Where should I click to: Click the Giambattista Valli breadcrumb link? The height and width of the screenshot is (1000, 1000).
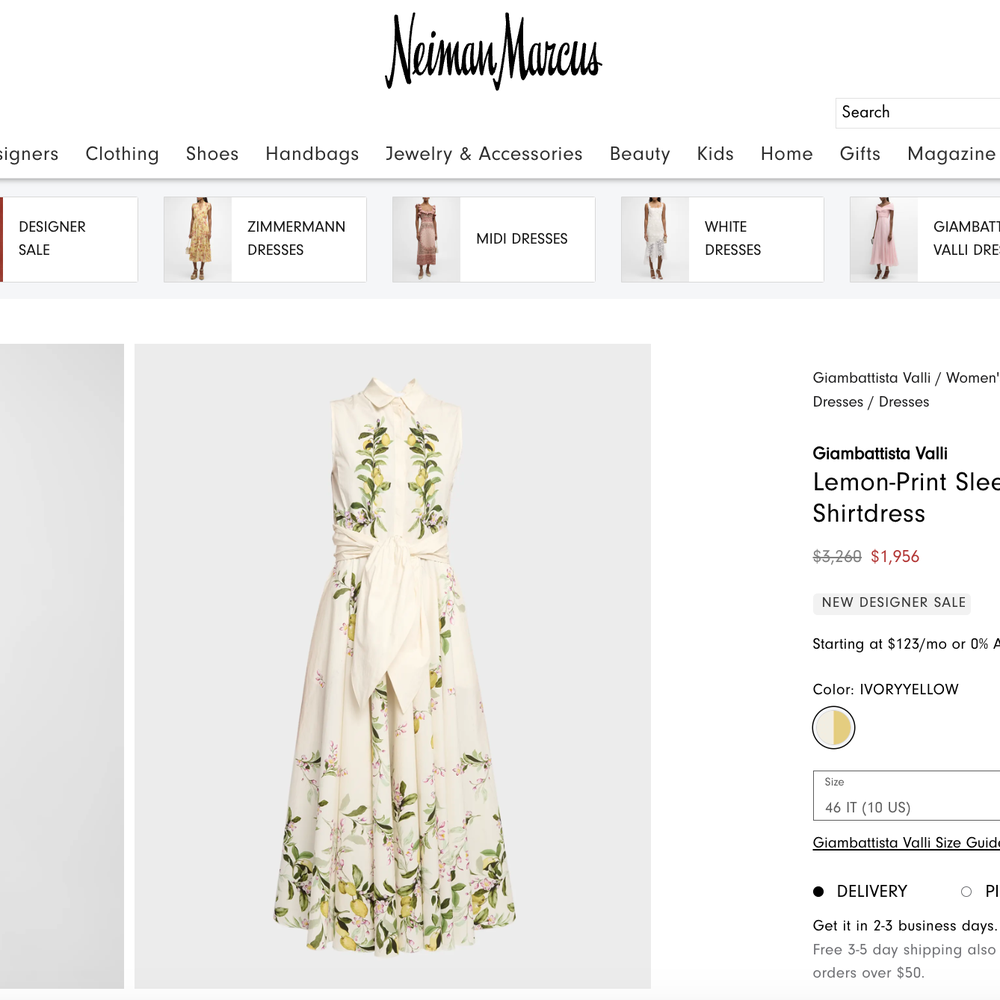coord(871,378)
